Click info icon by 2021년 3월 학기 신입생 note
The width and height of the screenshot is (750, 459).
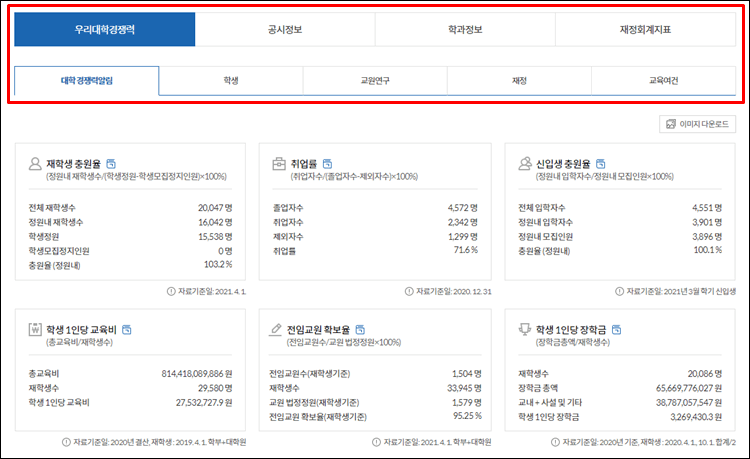(x=619, y=291)
